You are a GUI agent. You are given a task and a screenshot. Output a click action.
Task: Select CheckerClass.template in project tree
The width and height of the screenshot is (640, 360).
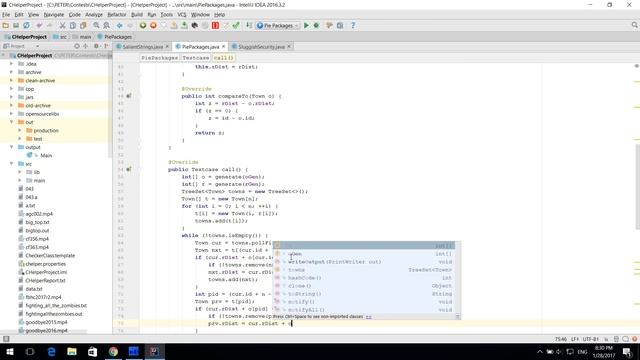pos(50,256)
